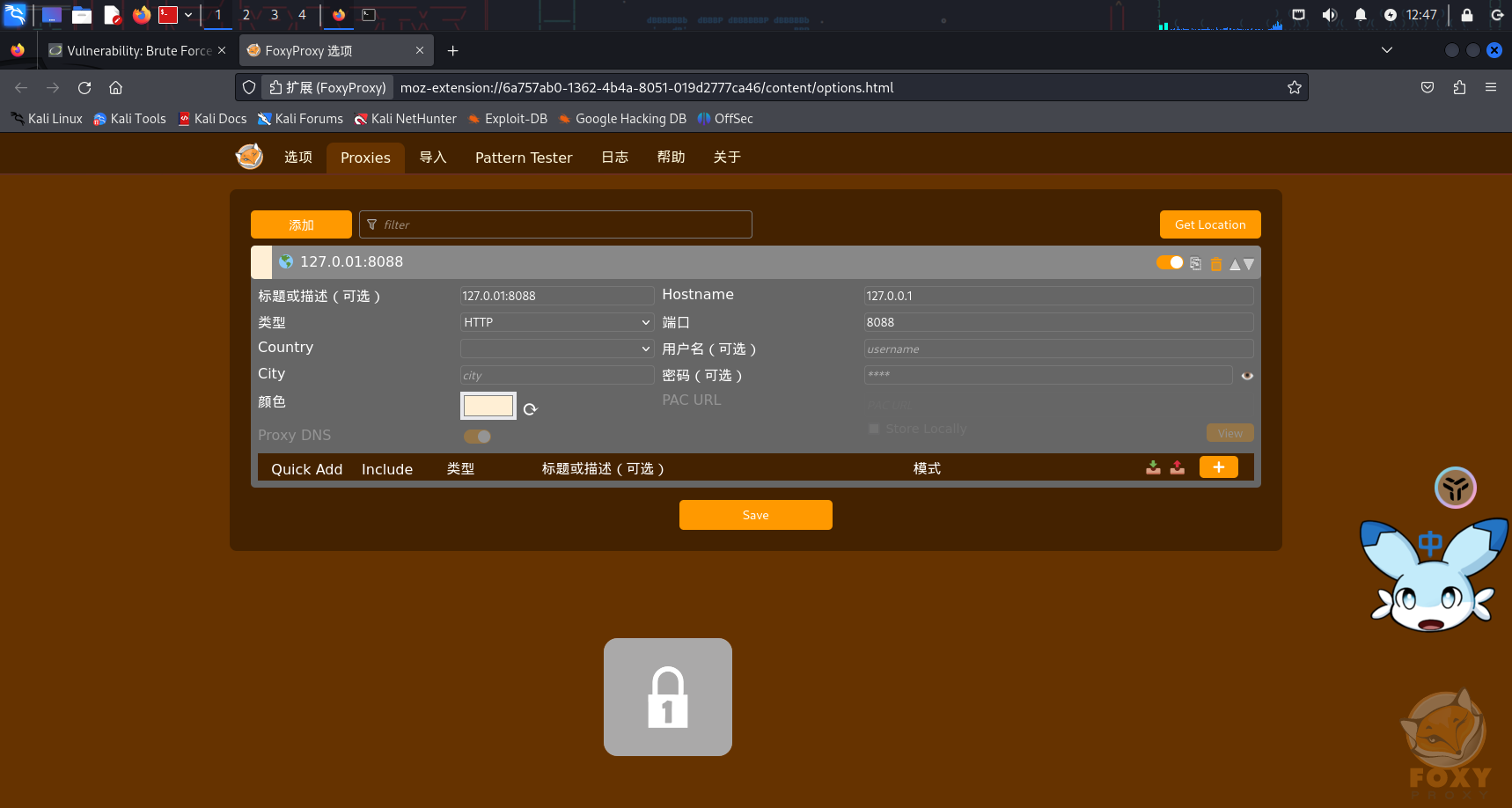
Task: Show password with the eye icon
Action: [x=1247, y=376]
